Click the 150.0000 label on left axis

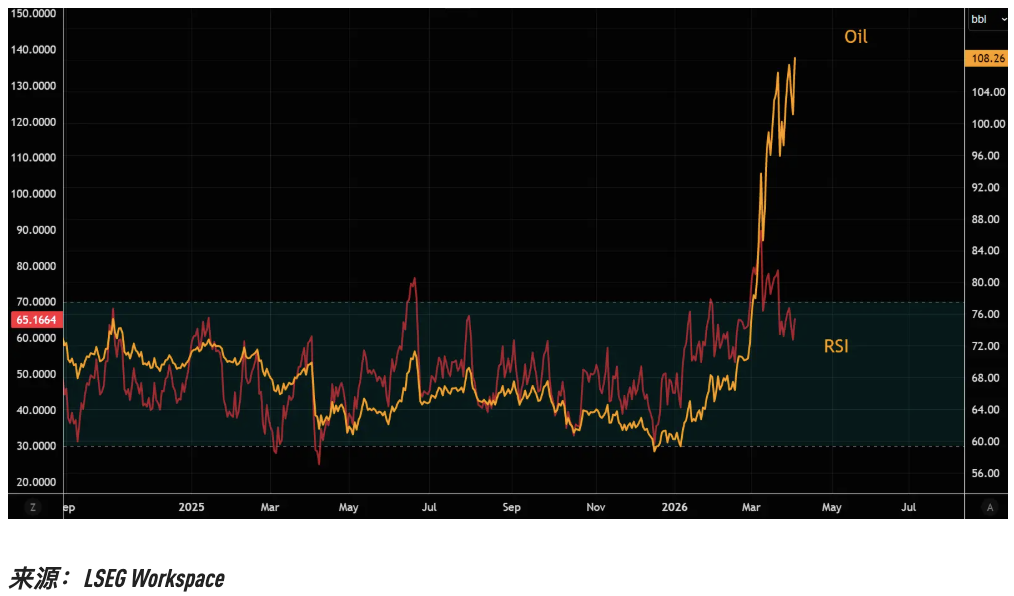[35, 14]
